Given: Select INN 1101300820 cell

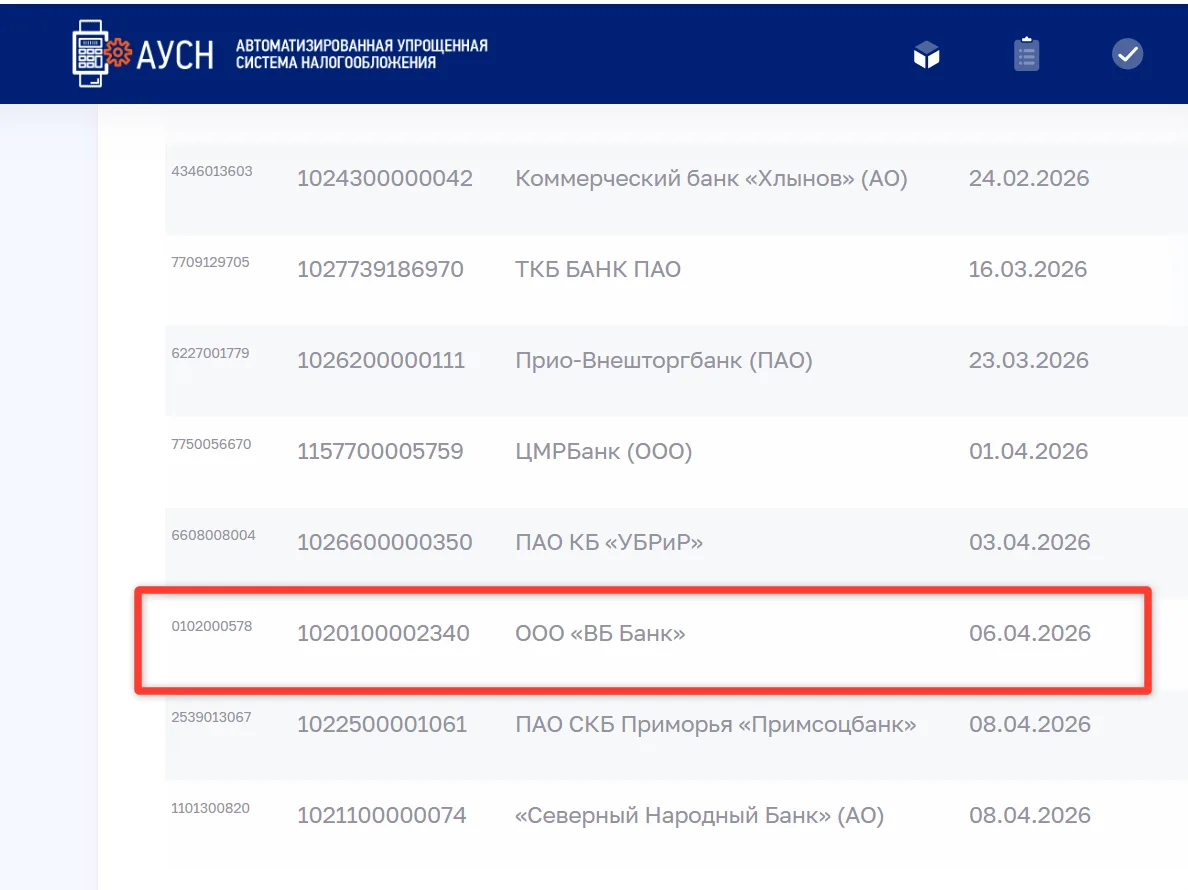Looking at the screenshot, I should 210,807.
